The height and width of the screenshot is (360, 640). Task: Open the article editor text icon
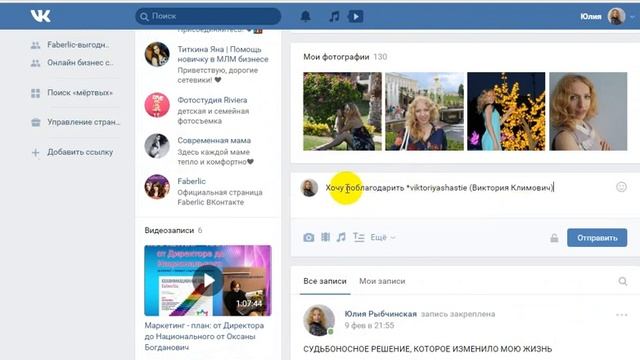[358, 237]
